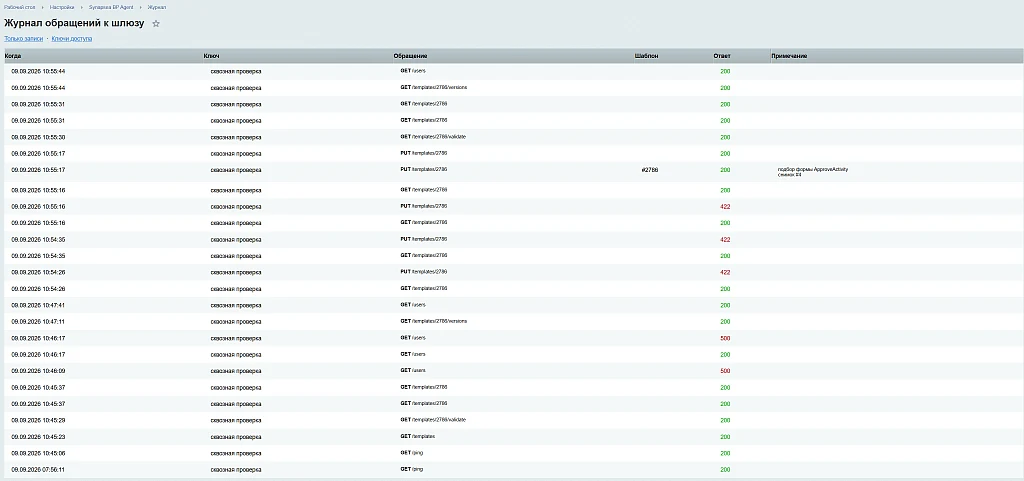1024x481 pixels.
Task: Star the Журнал обращений к шлюзу page
Action: 156,23
